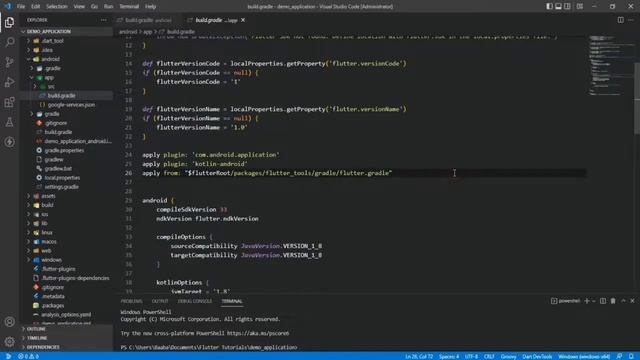Click the Explorer more actions ellipsis

coord(103,20)
